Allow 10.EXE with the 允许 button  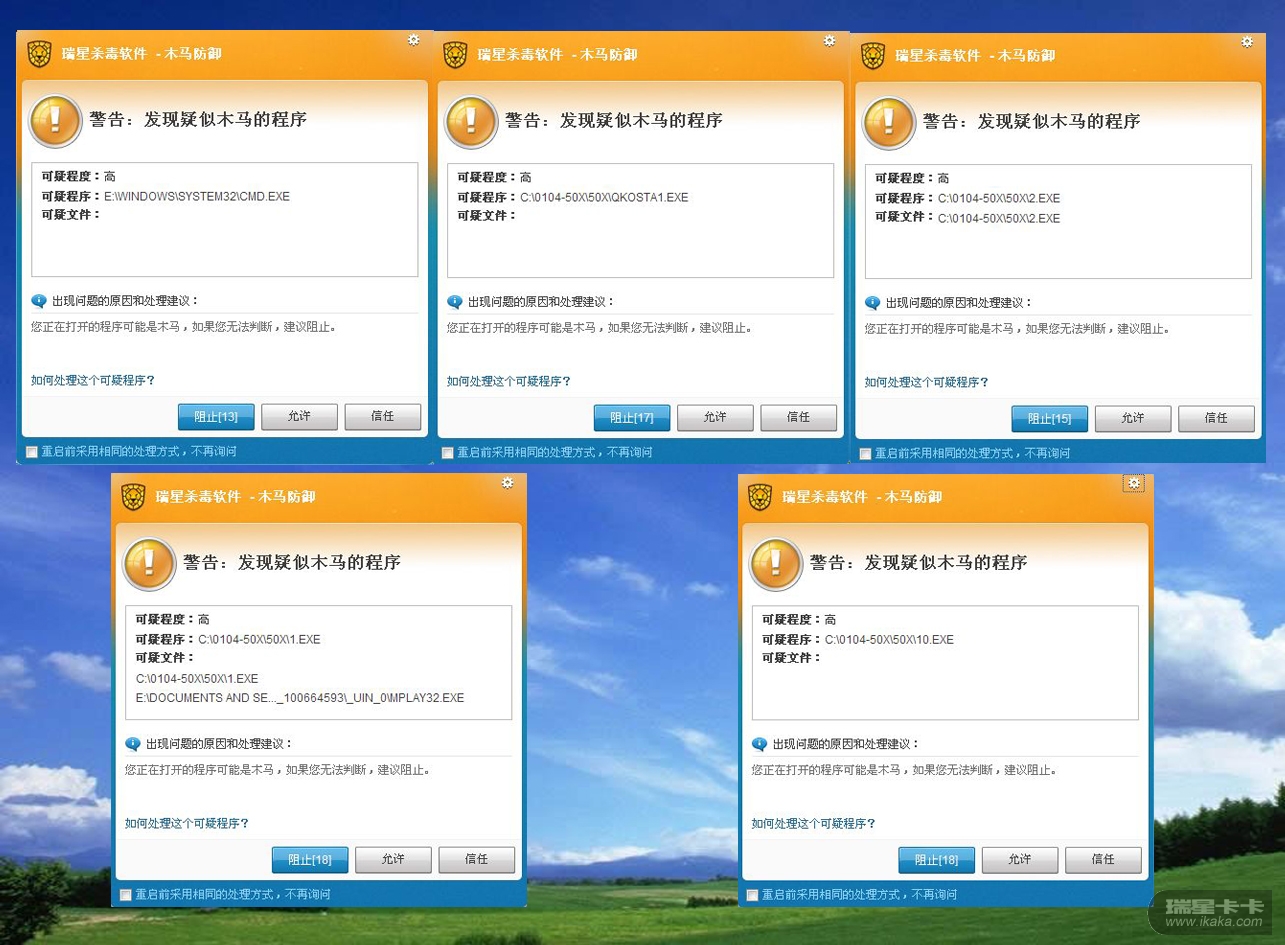[x=1020, y=859]
